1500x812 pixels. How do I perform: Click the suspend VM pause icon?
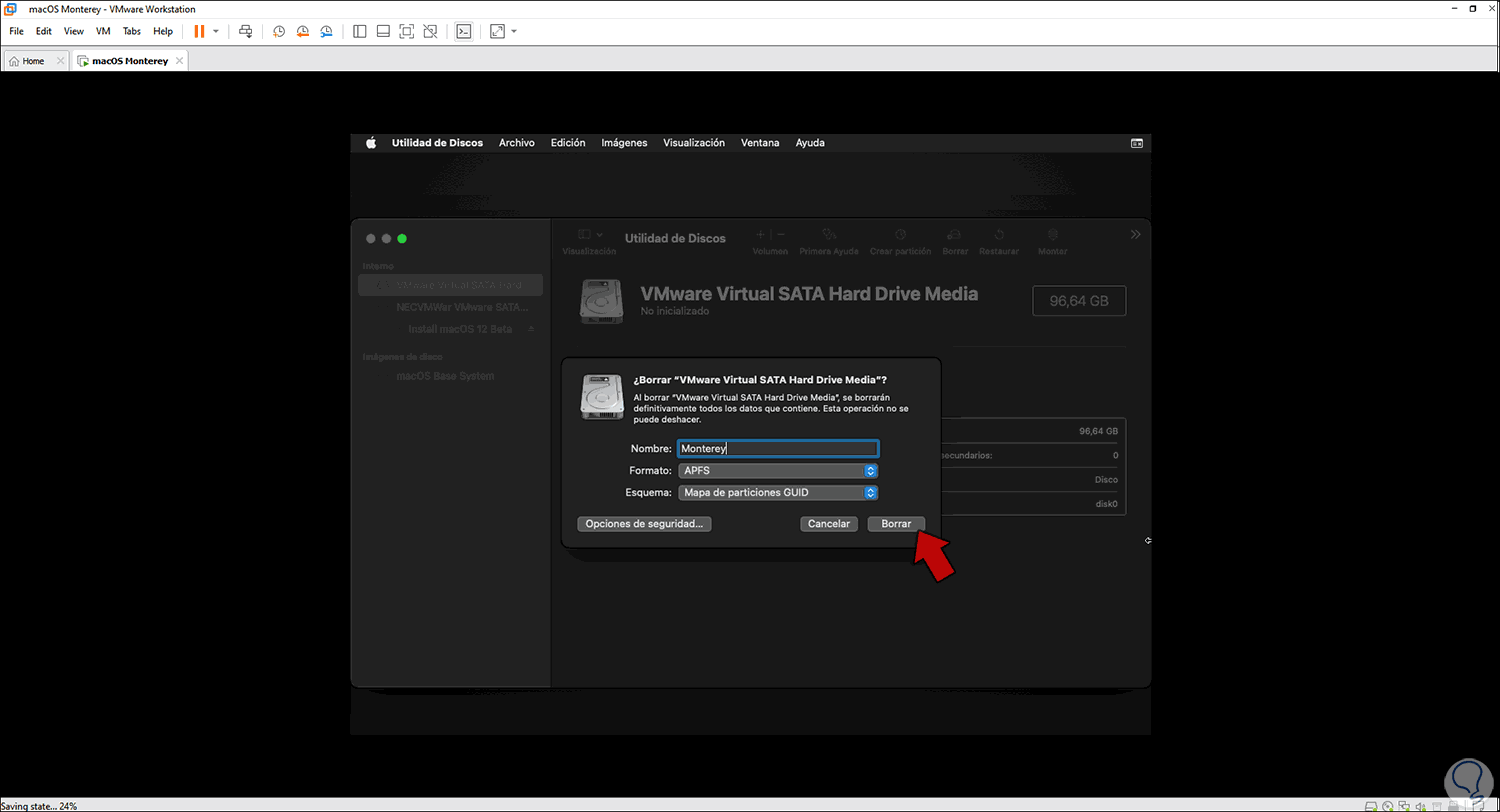199,31
